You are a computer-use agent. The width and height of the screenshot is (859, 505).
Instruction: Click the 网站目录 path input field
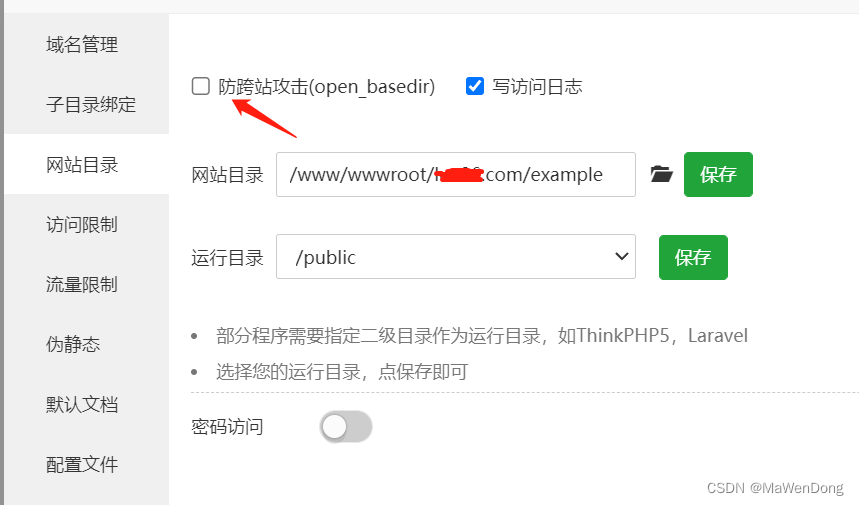point(456,174)
